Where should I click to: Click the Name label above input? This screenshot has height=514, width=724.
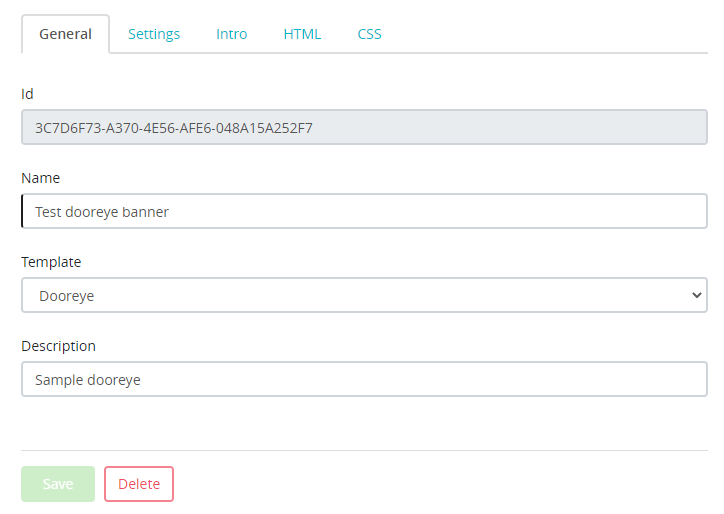[40, 178]
